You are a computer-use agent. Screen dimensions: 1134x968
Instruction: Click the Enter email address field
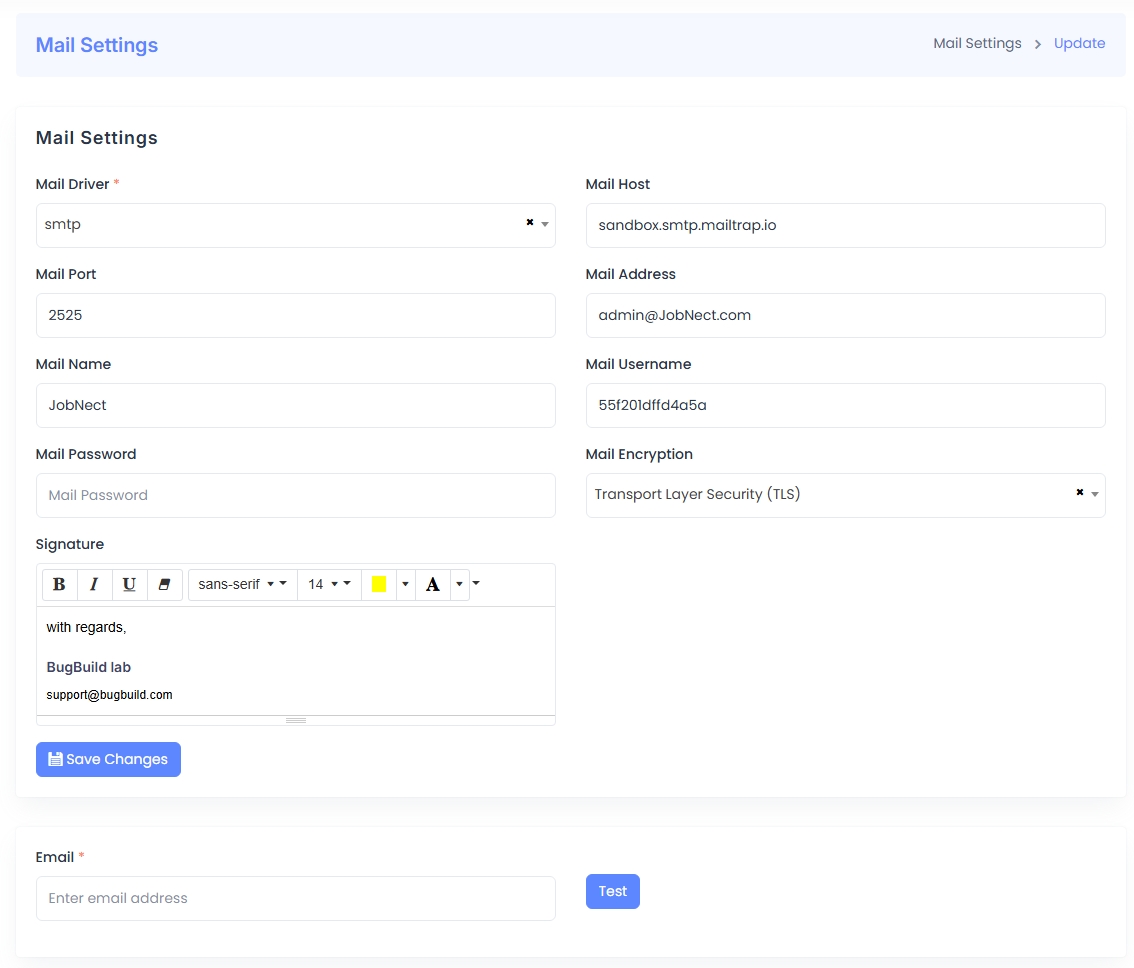(296, 898)
